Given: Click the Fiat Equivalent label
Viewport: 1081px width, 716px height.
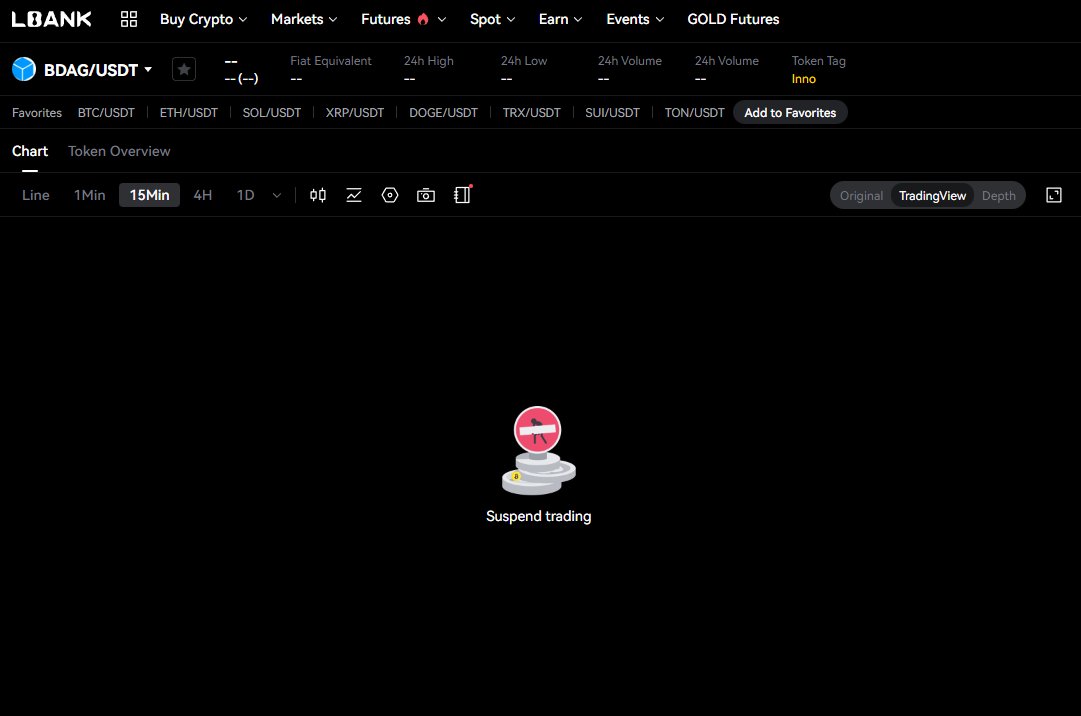Looking at the screenshot, I should pyautogui.click(x=331, y=61).
